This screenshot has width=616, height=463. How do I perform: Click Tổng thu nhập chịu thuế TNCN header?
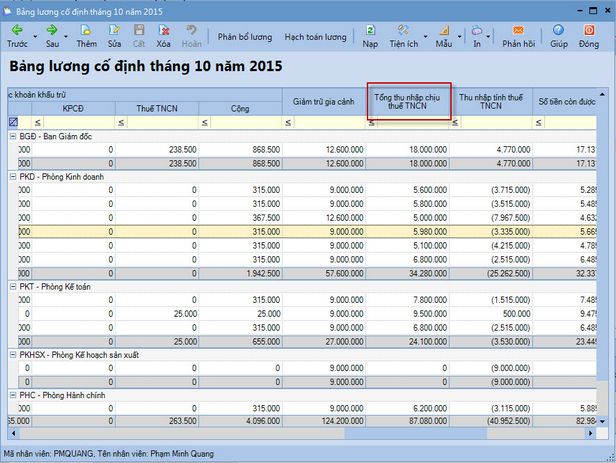[407, 102]
